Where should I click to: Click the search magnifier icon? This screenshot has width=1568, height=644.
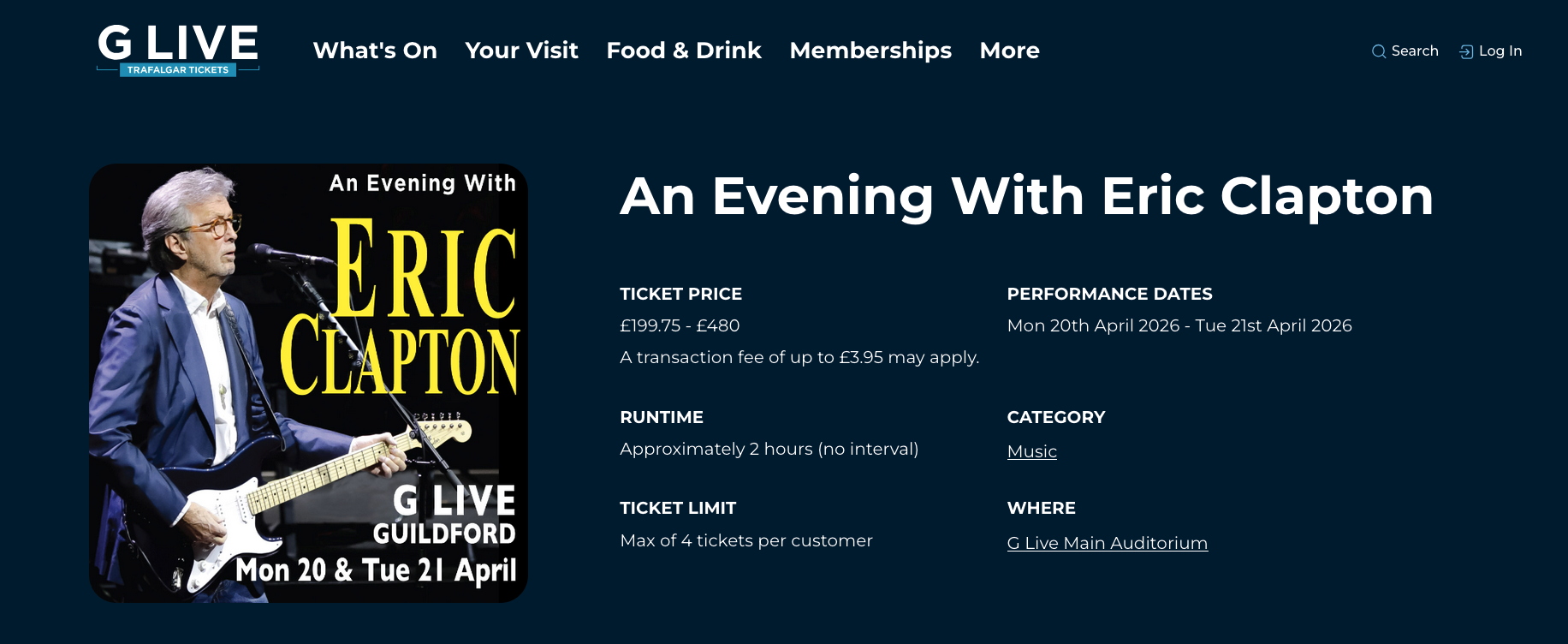(x=1378, y=51)
